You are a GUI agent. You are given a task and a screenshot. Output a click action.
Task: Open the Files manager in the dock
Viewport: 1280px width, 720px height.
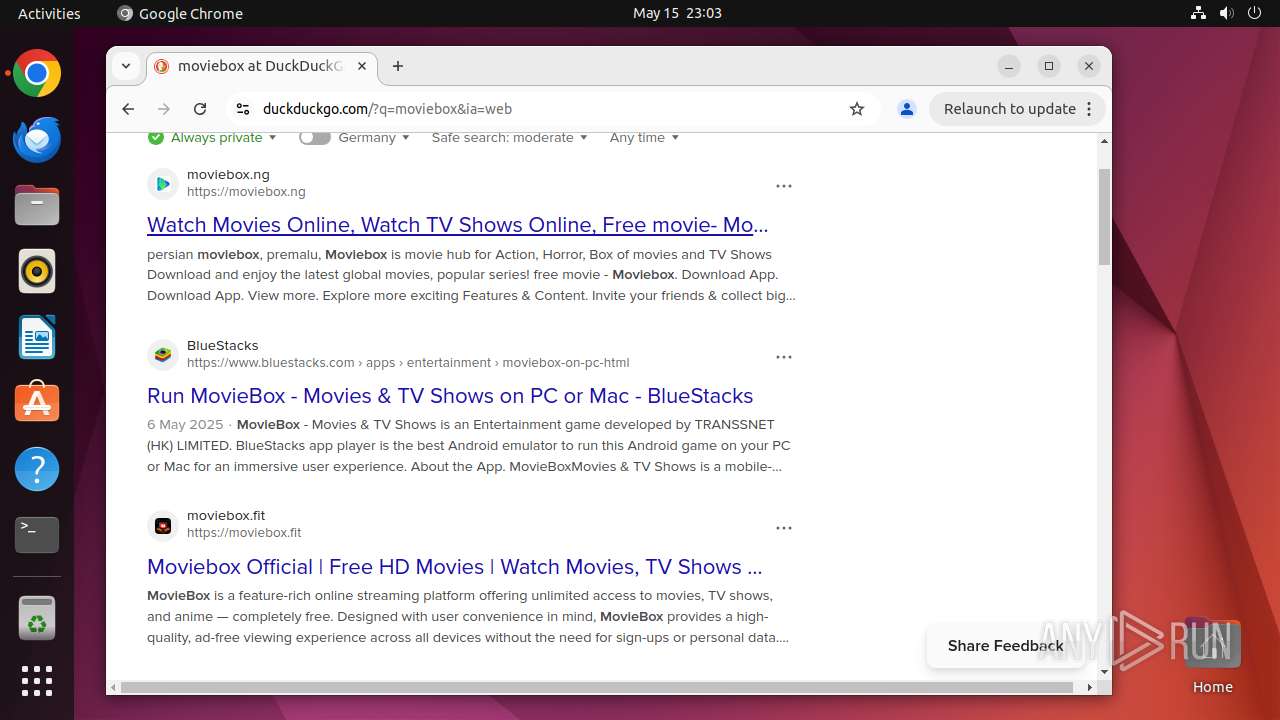point(37,206)
